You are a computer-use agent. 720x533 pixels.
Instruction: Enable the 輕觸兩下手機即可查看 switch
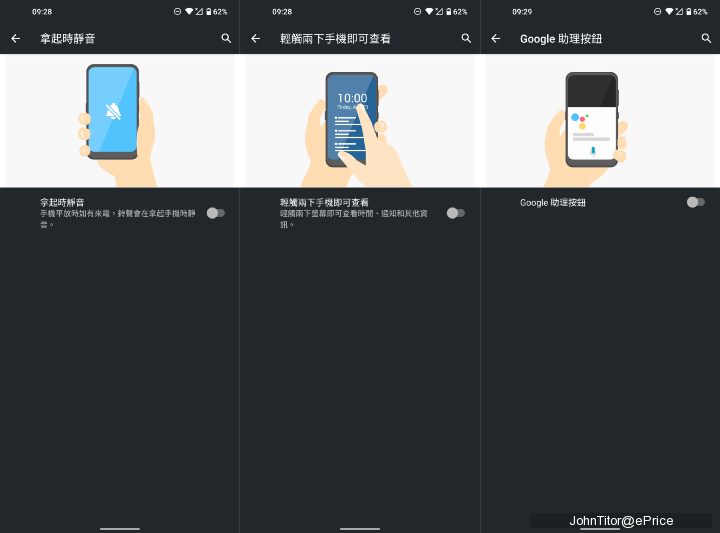coord(456,213)
